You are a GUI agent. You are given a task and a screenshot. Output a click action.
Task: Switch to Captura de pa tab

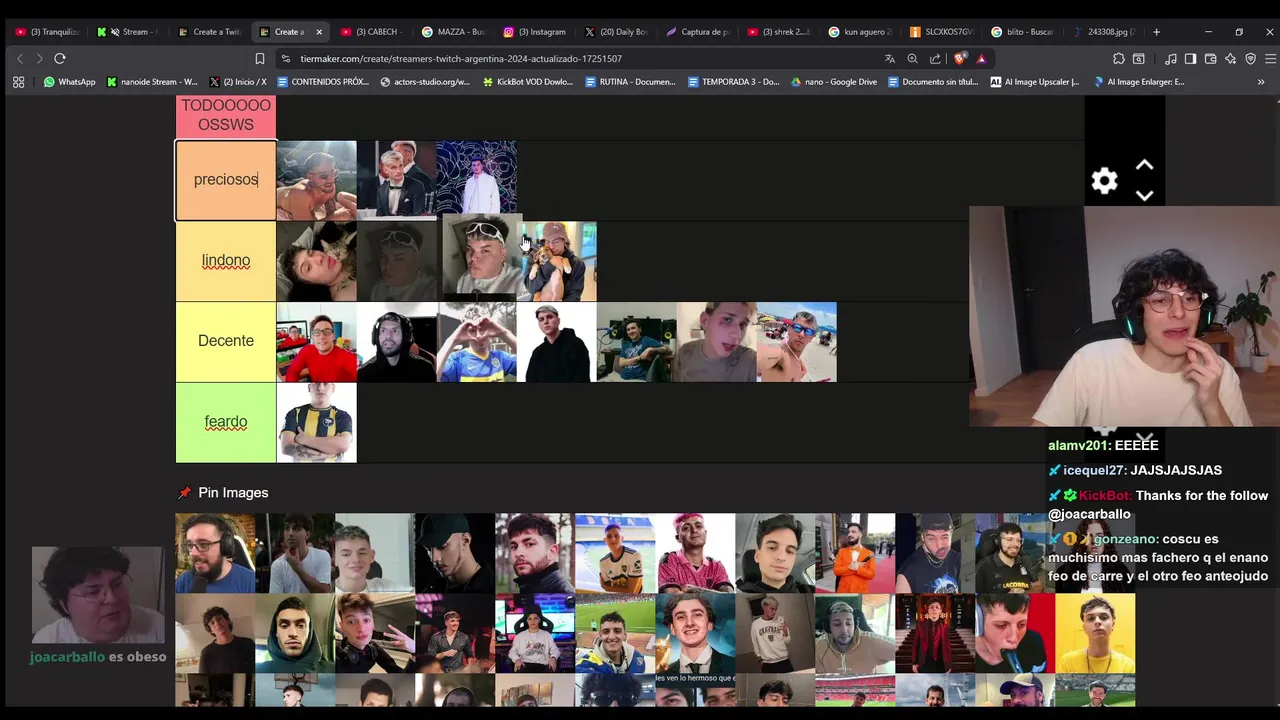[x=697, y=32]
